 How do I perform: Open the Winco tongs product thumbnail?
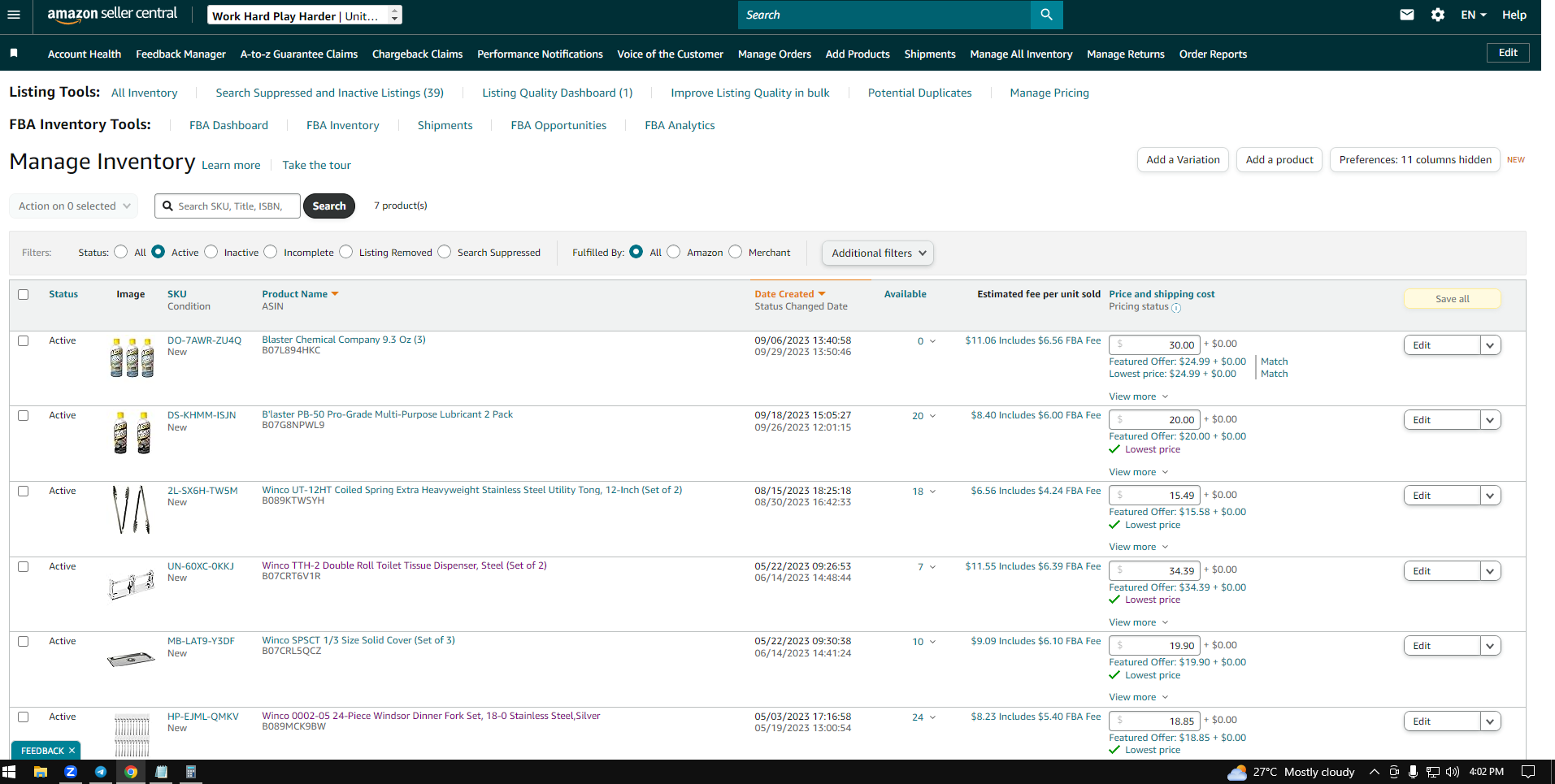pyautogui.click(x=132, y=509)
